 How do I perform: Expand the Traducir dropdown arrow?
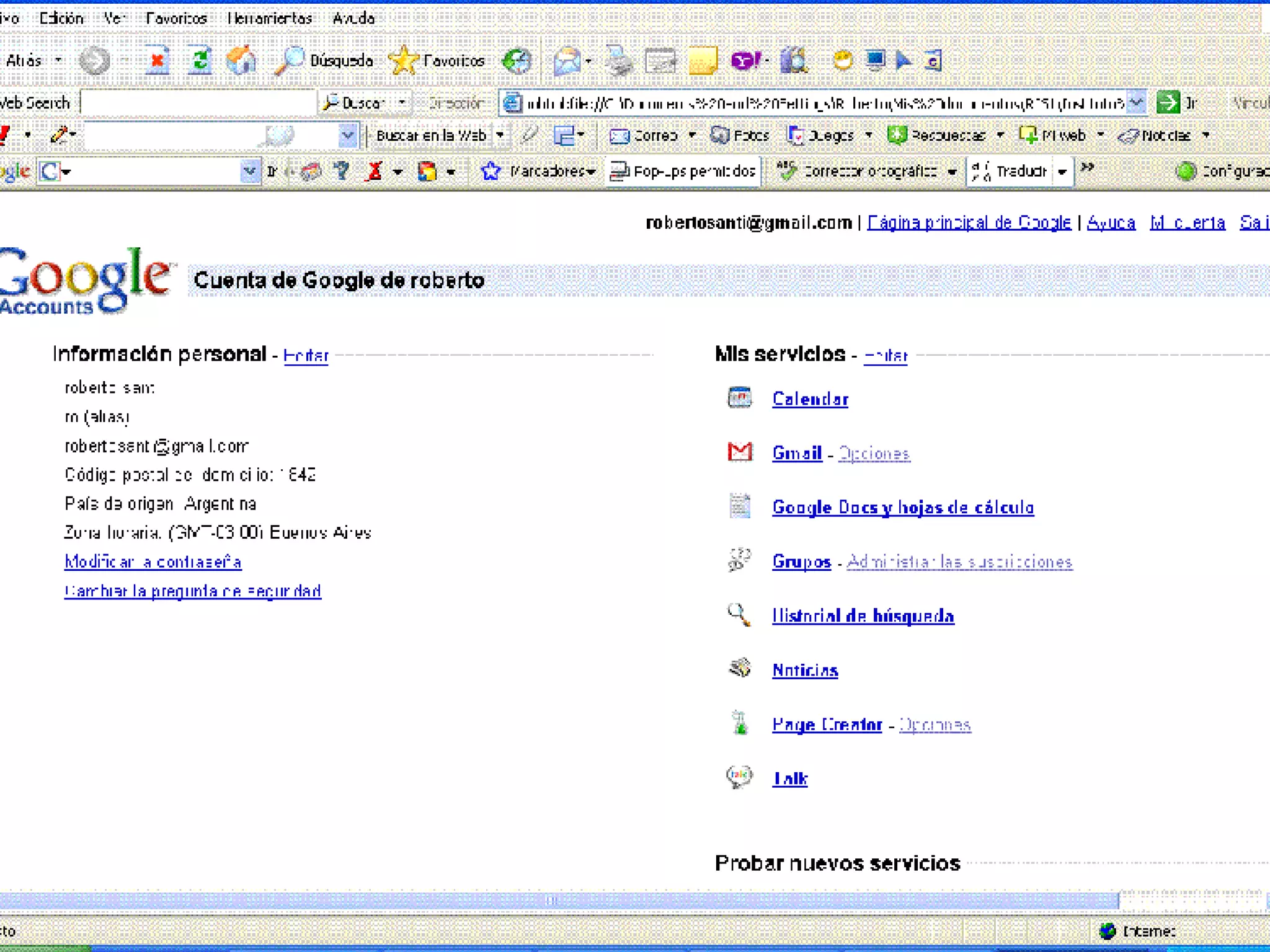(x=1062, y=172)
